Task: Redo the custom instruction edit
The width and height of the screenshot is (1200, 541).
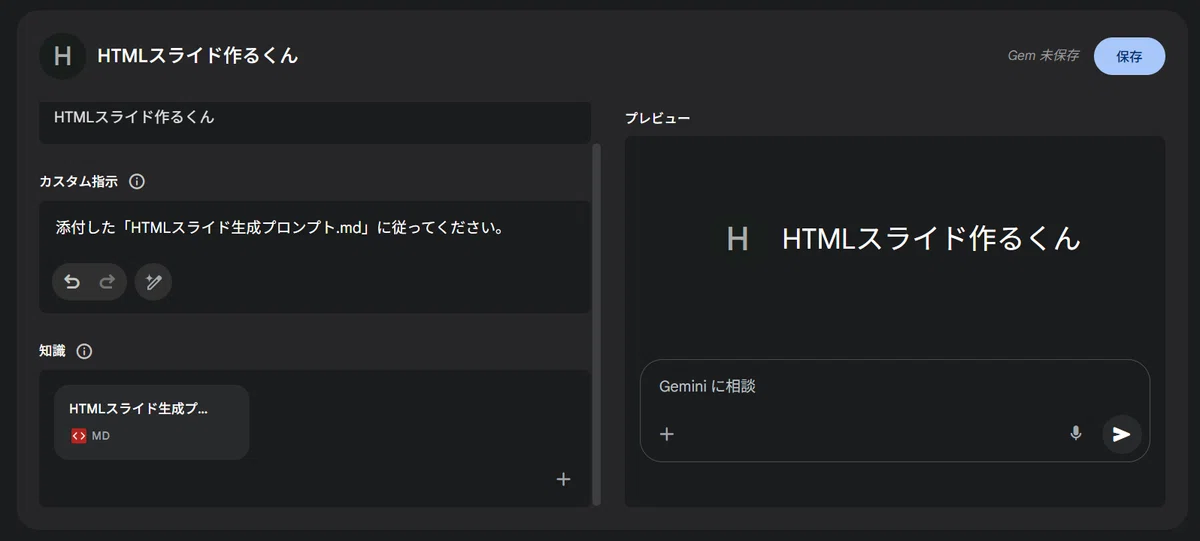Action: (x=107, y=283)
